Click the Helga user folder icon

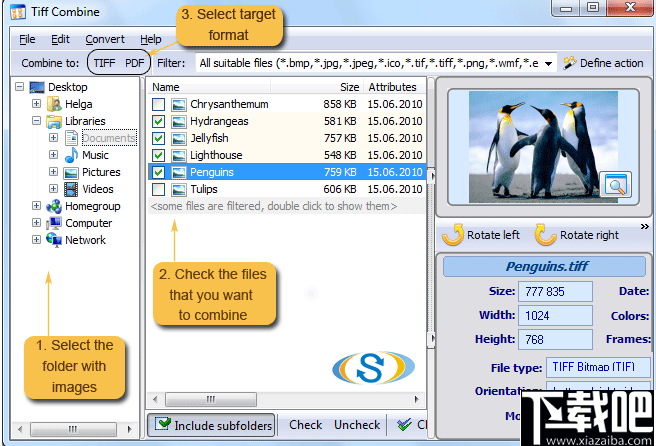coord(54,104)
